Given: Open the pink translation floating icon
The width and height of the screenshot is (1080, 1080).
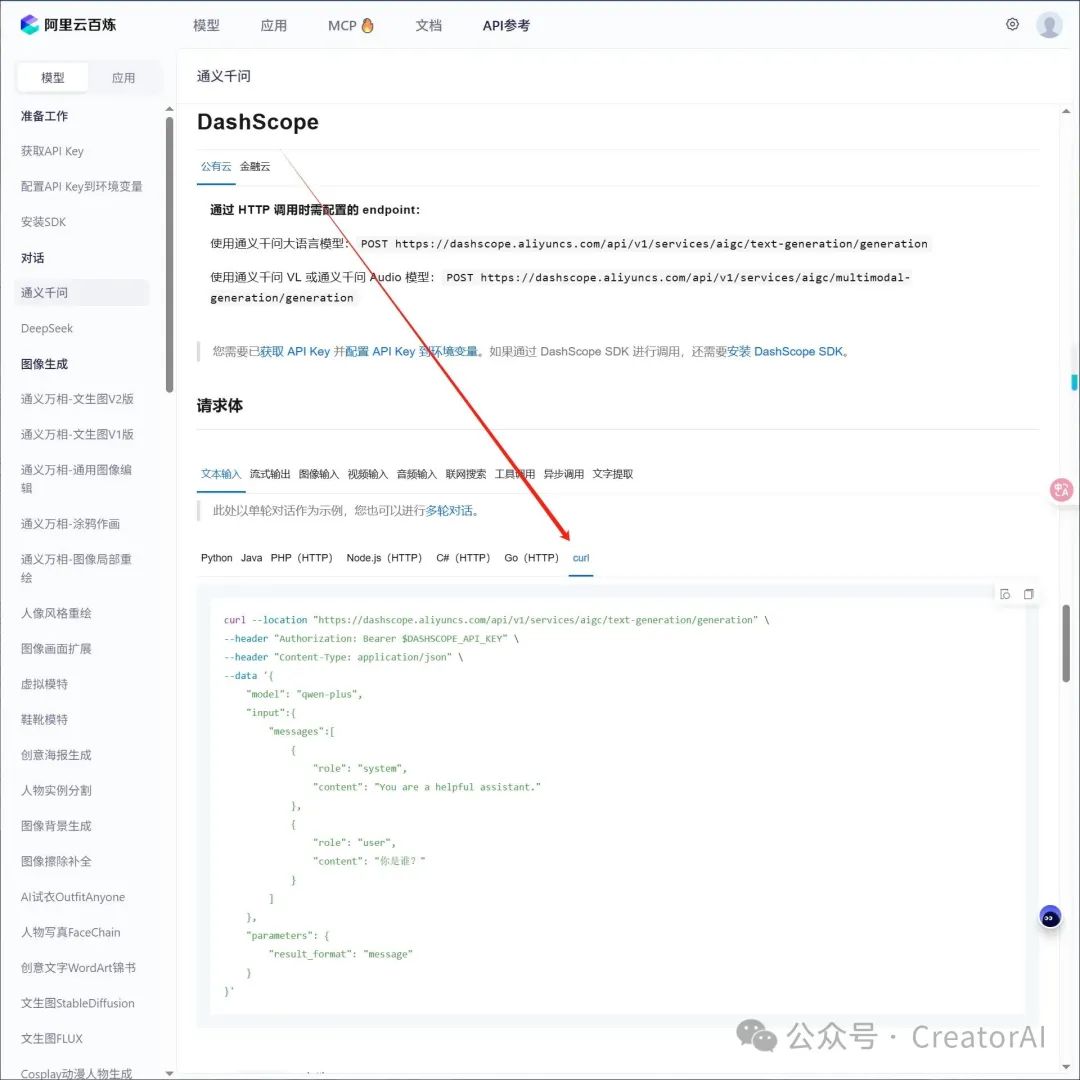Looking at the screenshot, I should pos(1061,490).
